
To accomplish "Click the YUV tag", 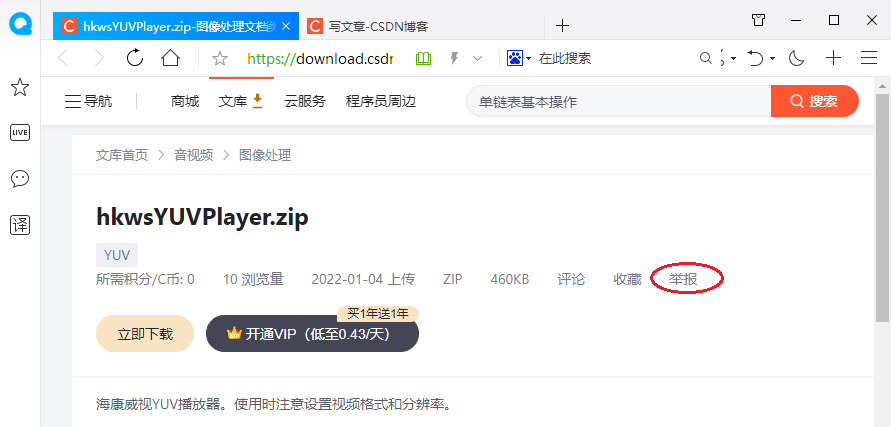I will 117,255.
